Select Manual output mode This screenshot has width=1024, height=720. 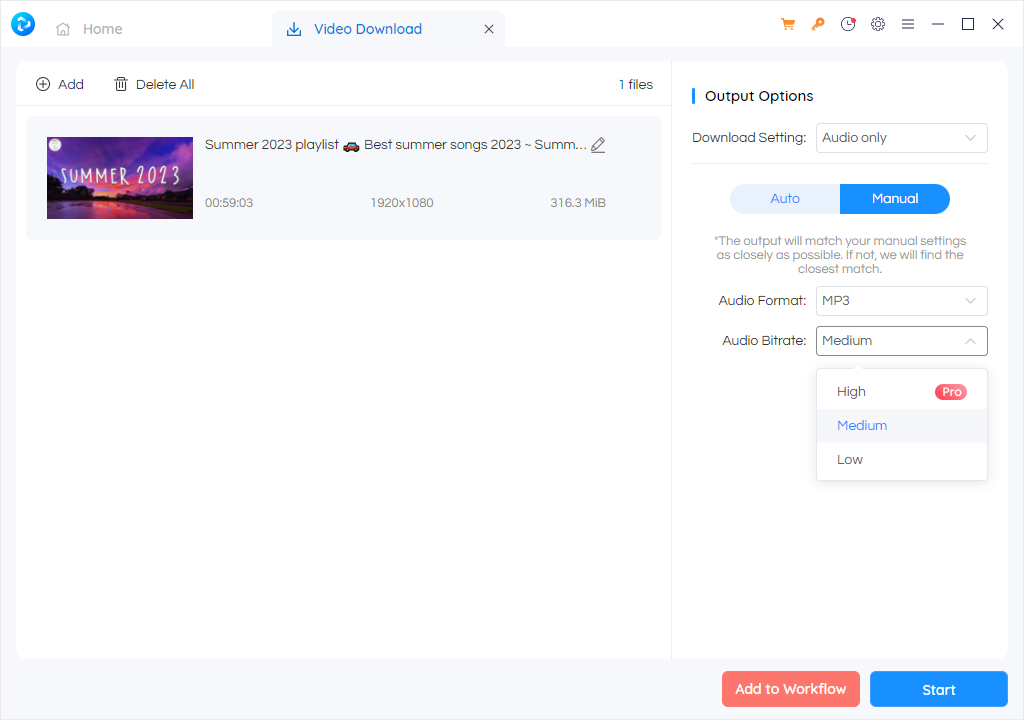[894, 199]
